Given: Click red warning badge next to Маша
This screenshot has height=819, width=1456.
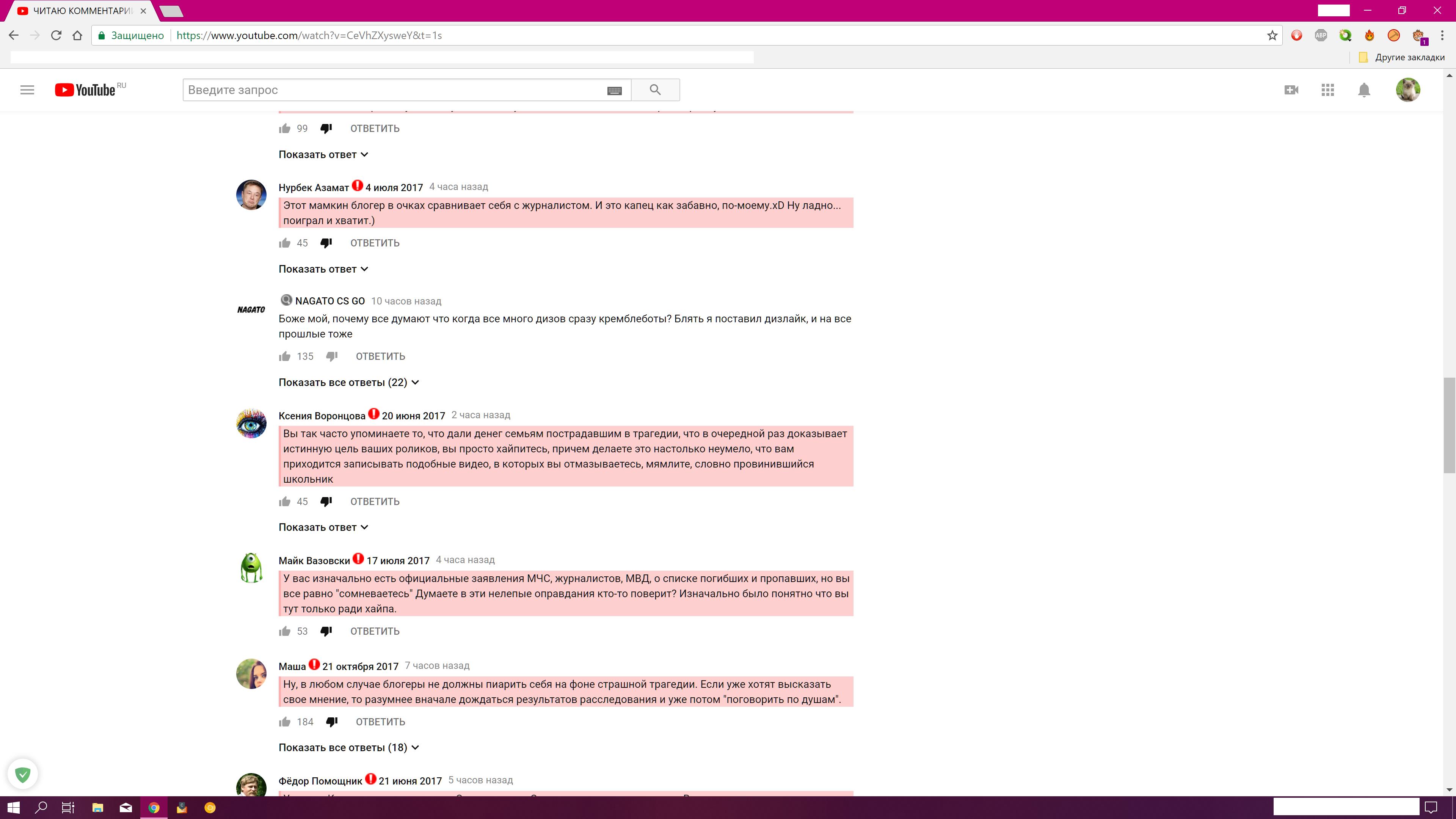Looking at the screenshot, I should pos(314,664).
